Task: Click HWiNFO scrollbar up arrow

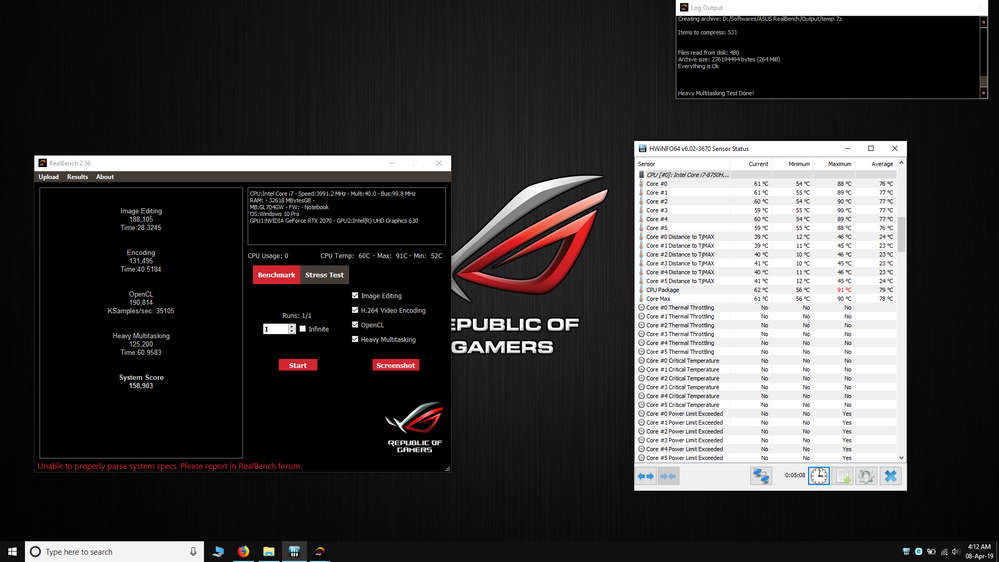Action: pyautogui.click(x=901, y=164)
